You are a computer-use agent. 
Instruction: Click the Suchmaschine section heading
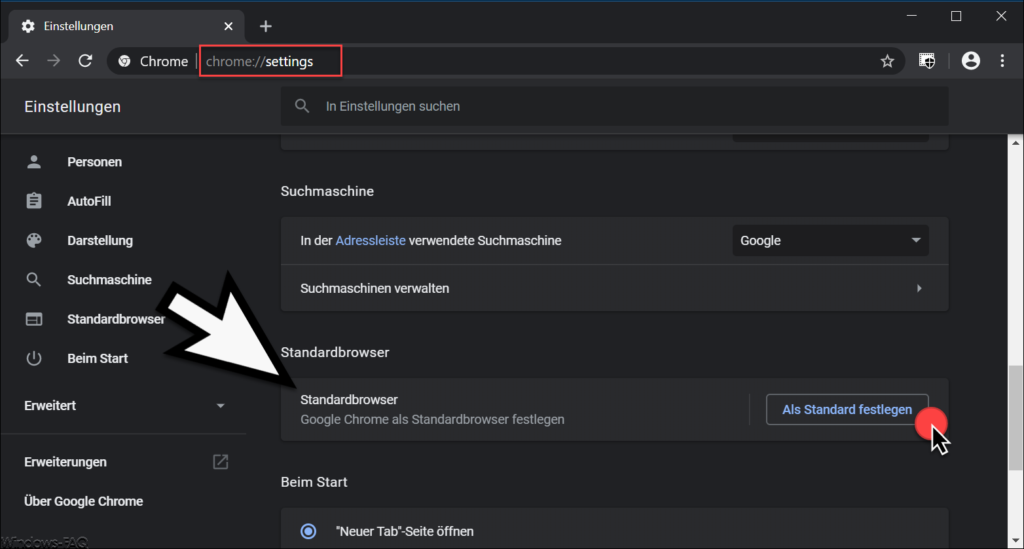[327, 191]
